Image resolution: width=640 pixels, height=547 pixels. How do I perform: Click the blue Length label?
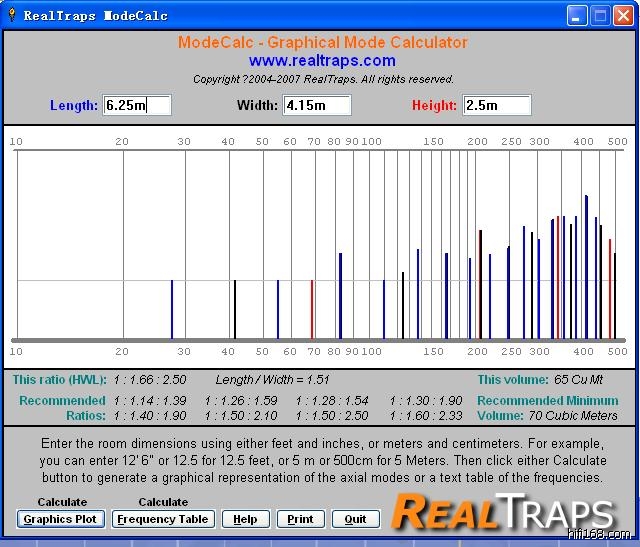[74, 105]
